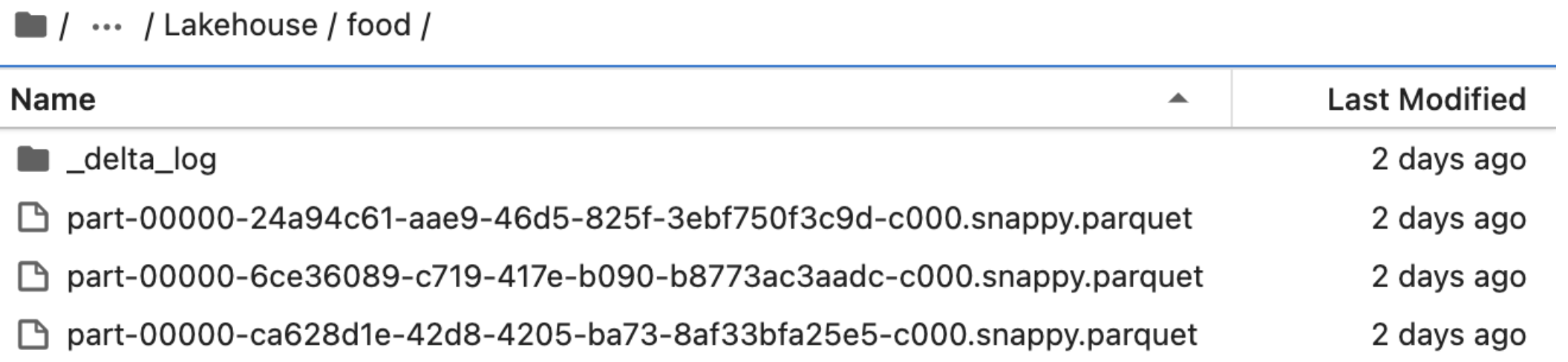This screenshot has height=362, width=1568.
Task: Click file icon for part-00000-24a94c61 parquet
Action: (x=33, y=218)
